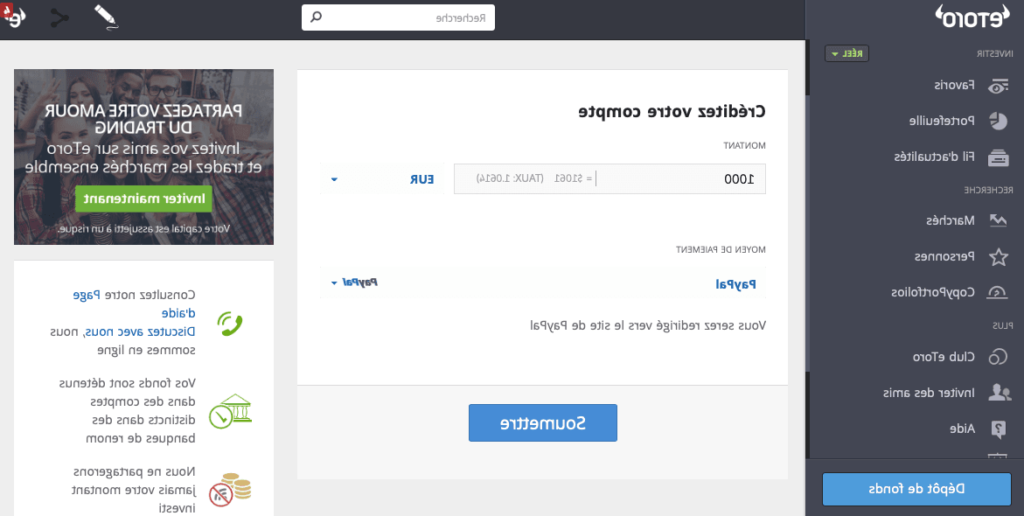Click the Dépôt de fonds button
1024x516 pixels.
click(915, 488)
